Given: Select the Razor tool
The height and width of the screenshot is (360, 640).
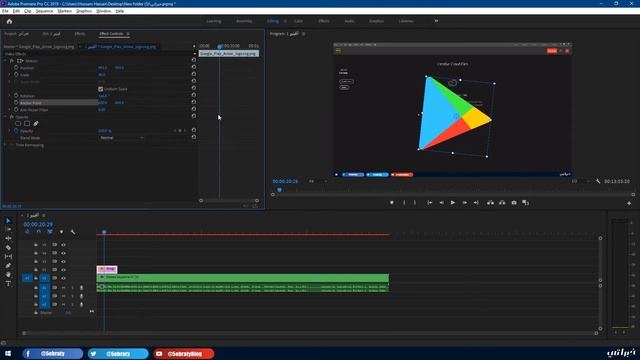Looking at the screenshot, I should click(8, 247).
